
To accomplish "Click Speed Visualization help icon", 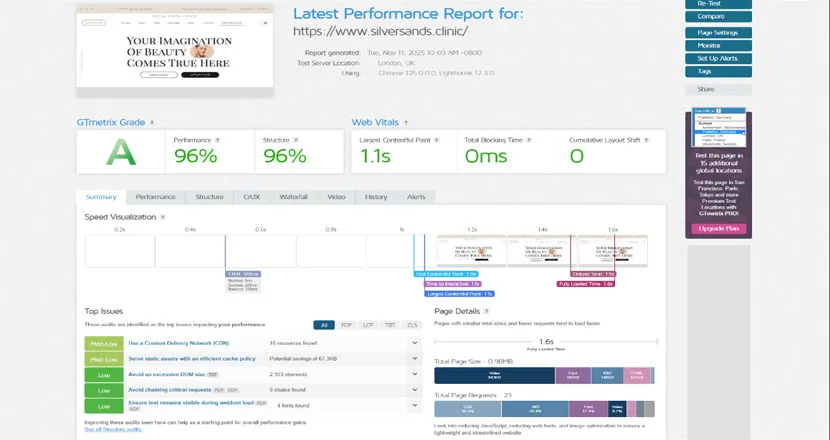I will pyautogui.click(x=163, y=216).
